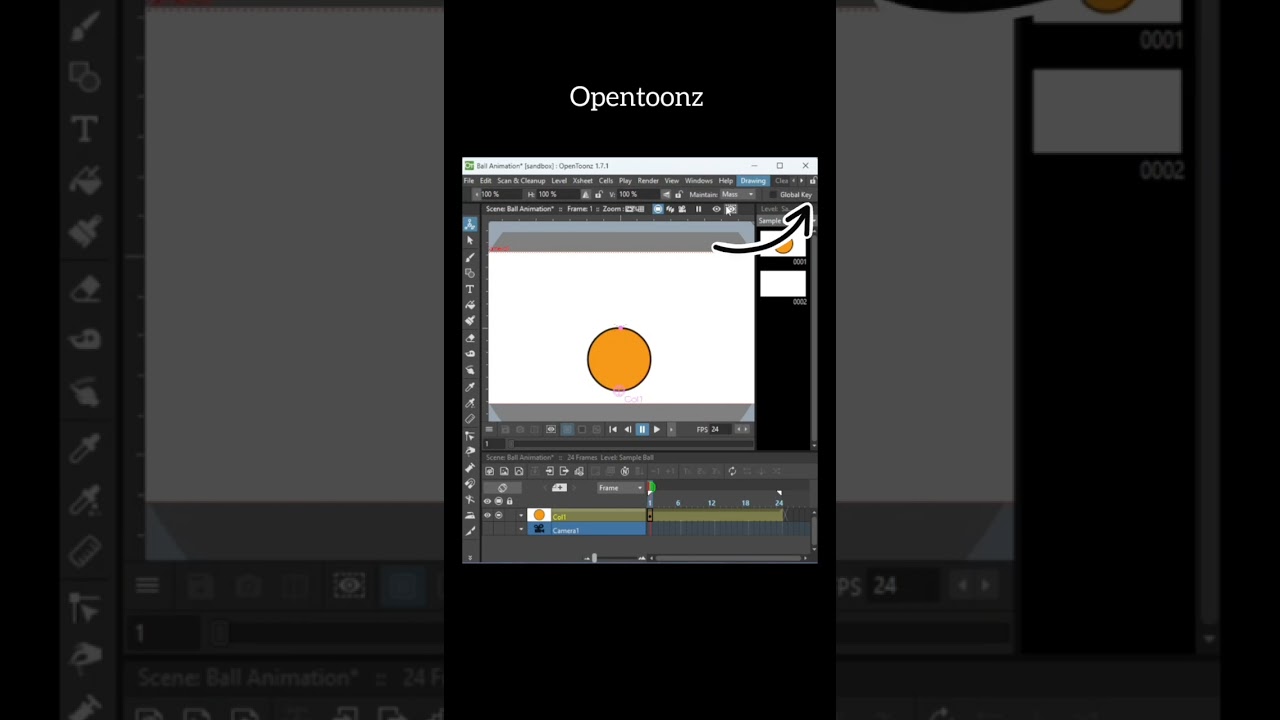Expand hidden tools at toolbar bottom
Image resolution: width=1280 pixels, height=720 pixels.
tap(470, 557)
